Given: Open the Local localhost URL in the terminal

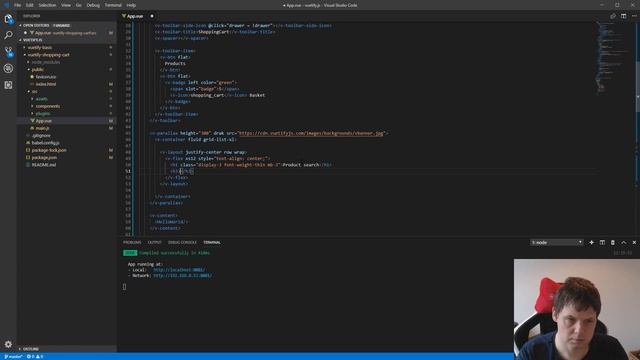Looking at the screenshot, I should [x=179, y=270].
